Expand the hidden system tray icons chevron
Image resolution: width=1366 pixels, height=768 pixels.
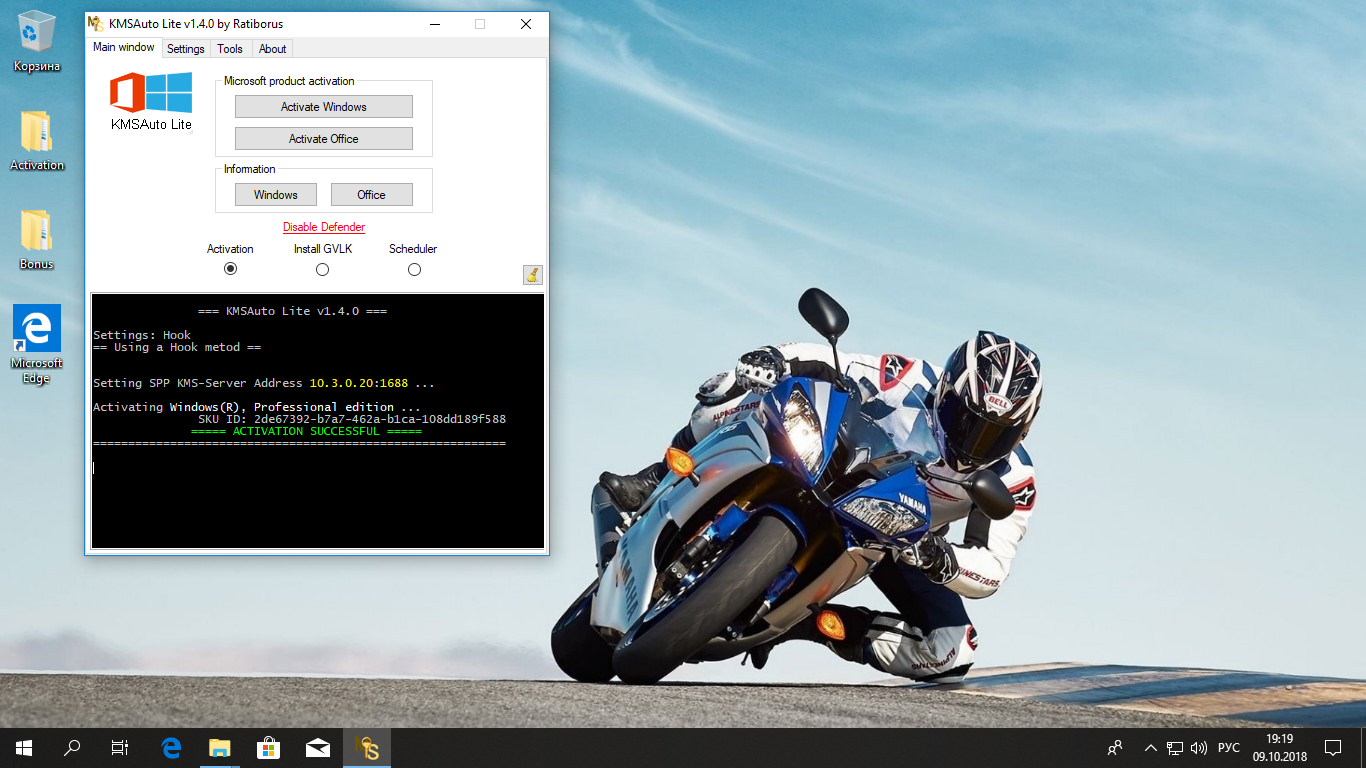[1150, 748]
